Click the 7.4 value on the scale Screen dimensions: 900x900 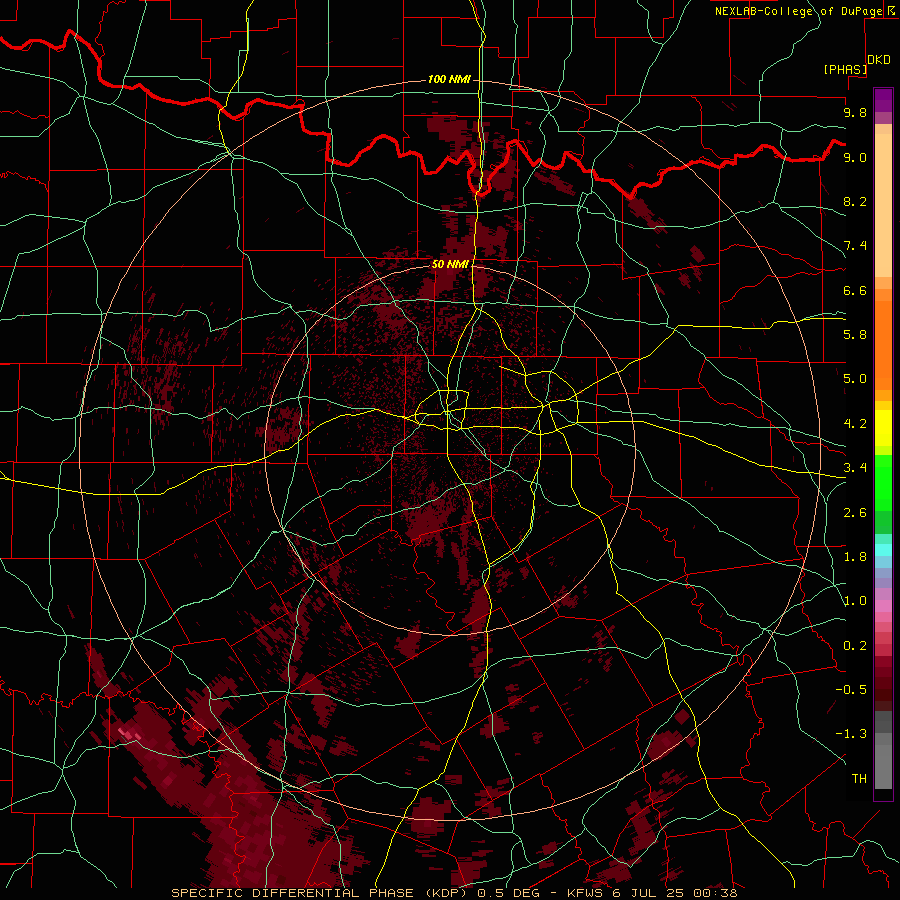tap(855, 246)
